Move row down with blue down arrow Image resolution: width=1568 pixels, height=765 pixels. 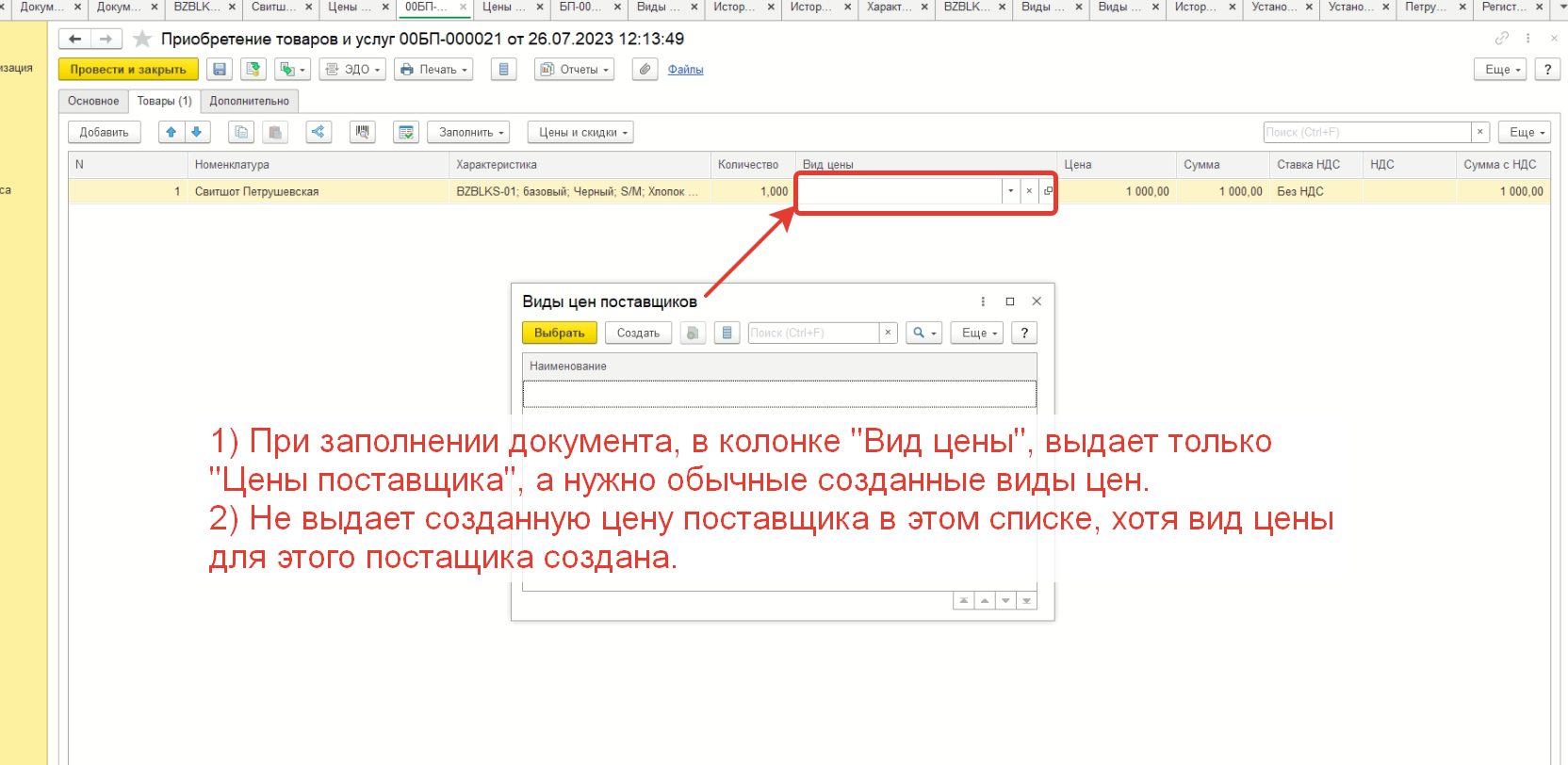(196, 133)
